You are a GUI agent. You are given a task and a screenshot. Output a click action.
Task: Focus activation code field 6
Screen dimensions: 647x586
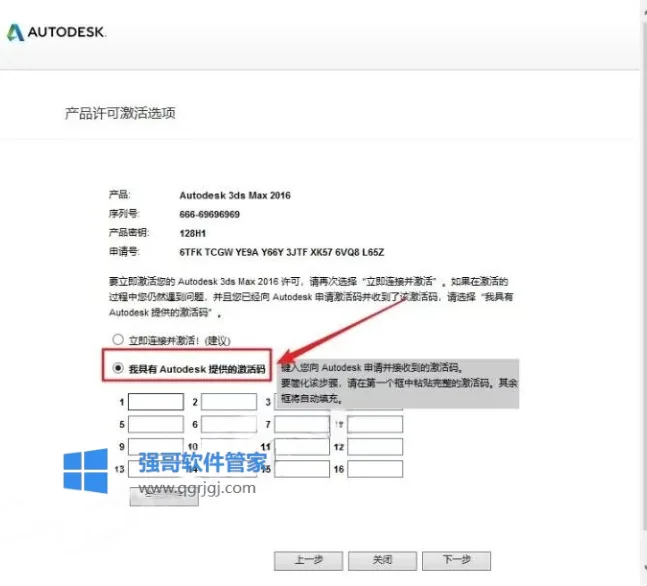coord(229,424)
